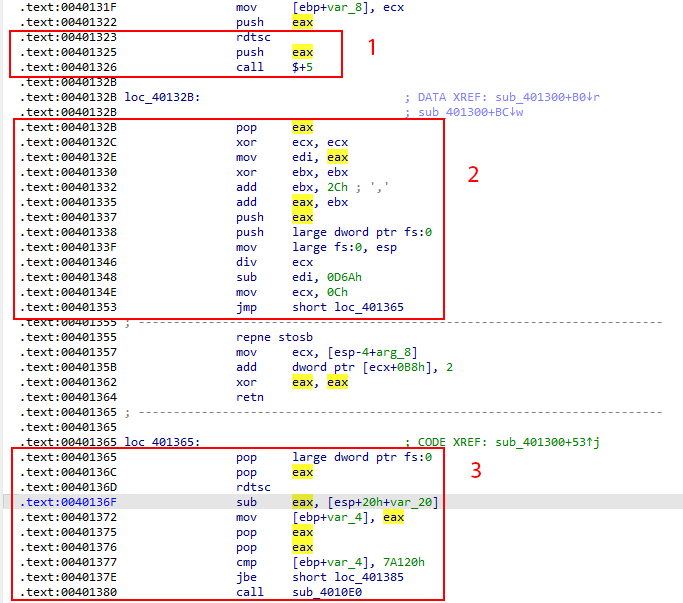683x603 pixels.
Task: Click the 'div ecx' instruction
Action: coord(274,262)
